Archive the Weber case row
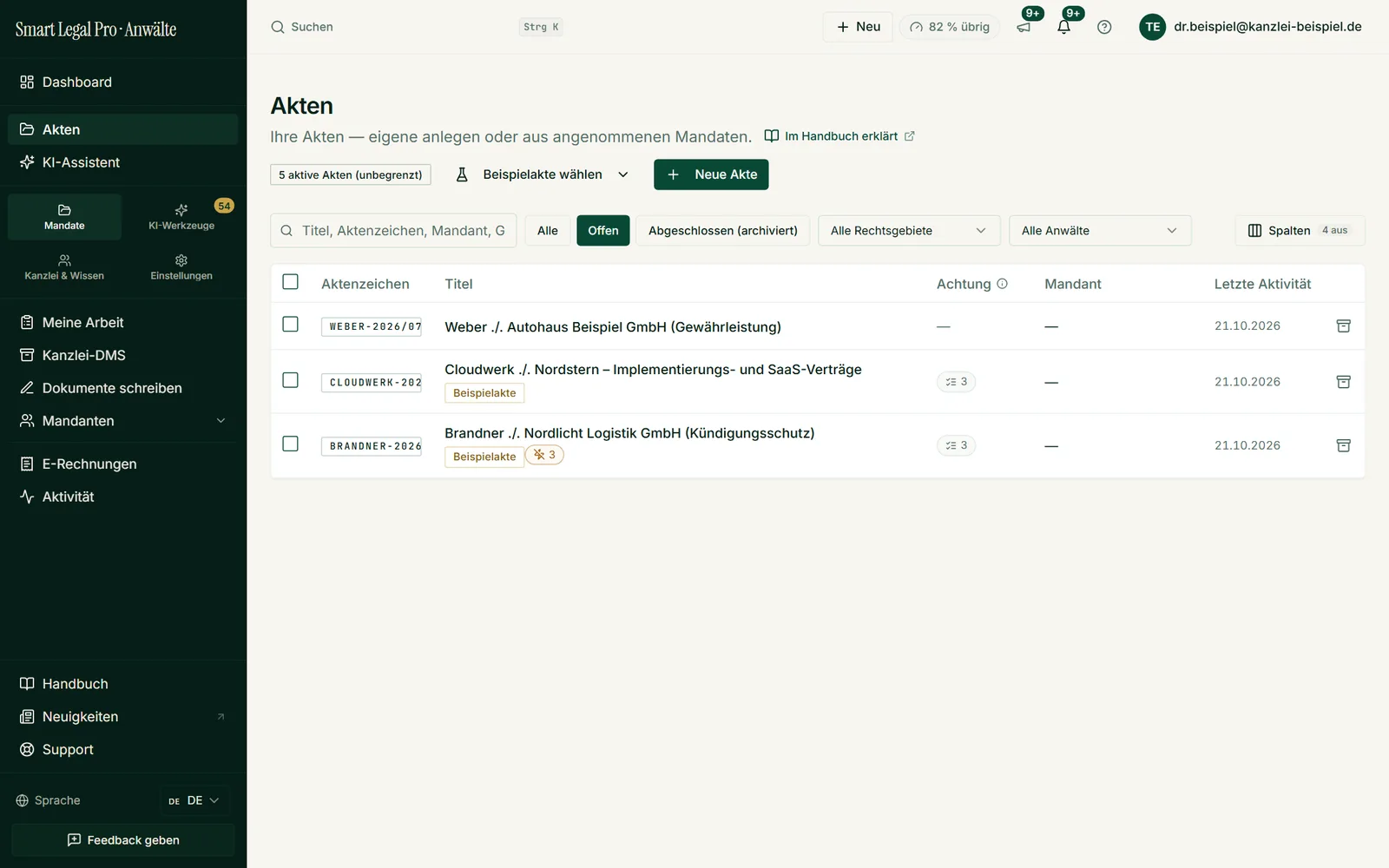Image resolution: width=1389 pixels, height=868 pixels. coord(1343,326)
